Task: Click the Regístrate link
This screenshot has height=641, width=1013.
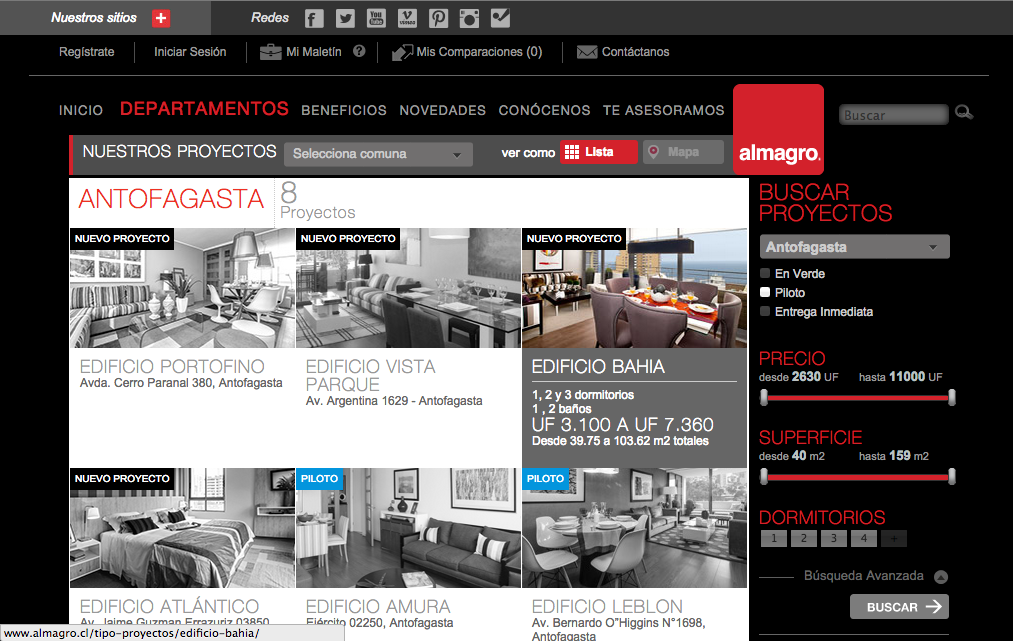Action: 87,52
